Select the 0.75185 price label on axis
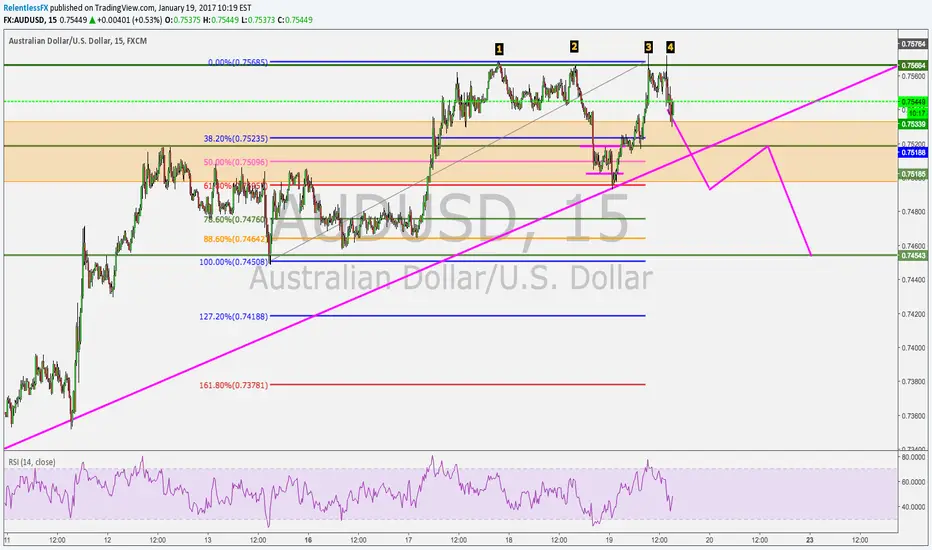 (x=913, y=174)
